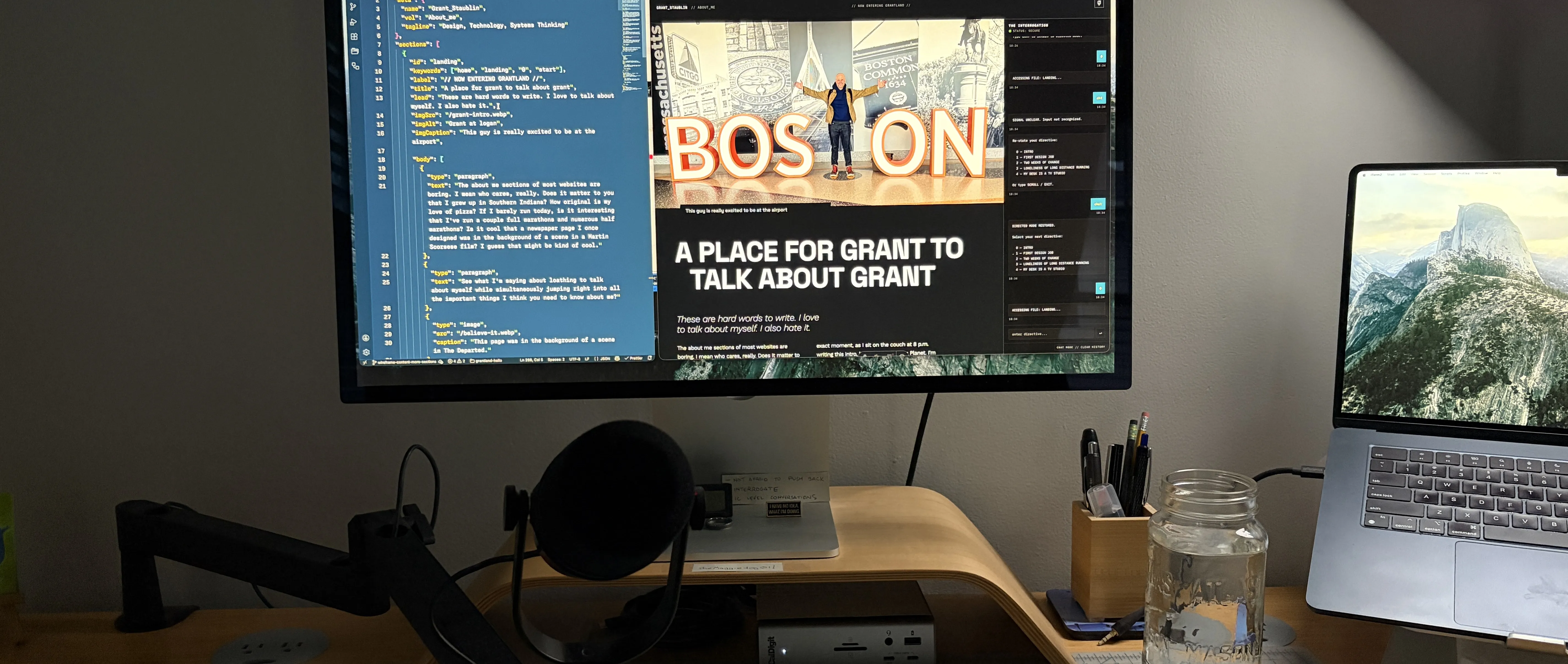Change UTF-8 encoding in status bar
The height and width of the screenshot is (664, 1568).
point(575,359)
